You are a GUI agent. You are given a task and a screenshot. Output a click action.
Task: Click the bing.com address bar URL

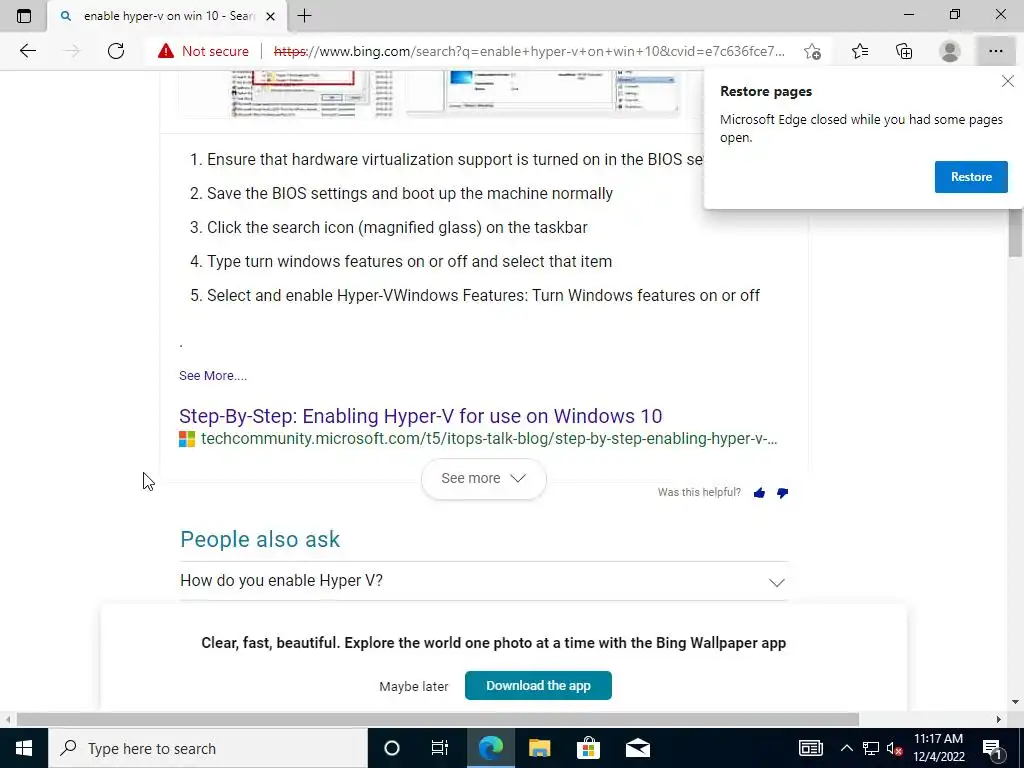point(529,51)
